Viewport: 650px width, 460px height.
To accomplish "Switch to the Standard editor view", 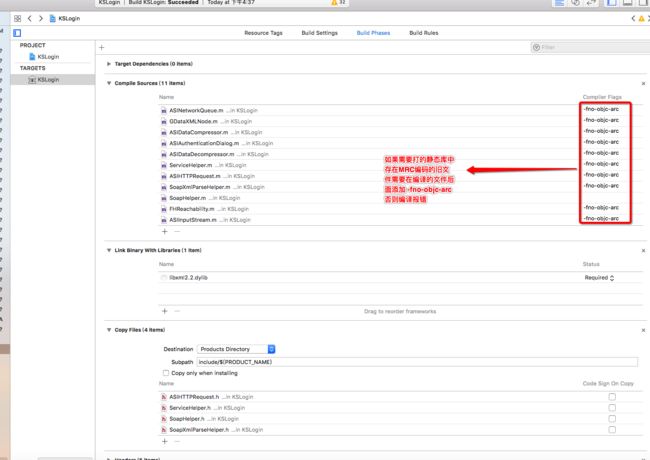I will [x=559, y=3].
